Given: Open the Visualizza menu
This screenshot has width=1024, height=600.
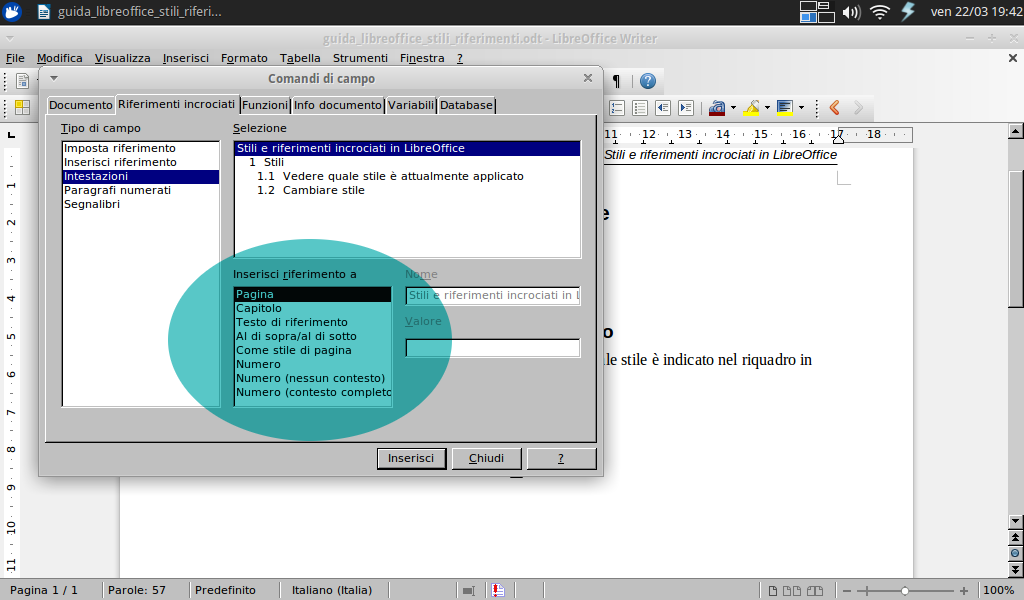Looking at the screenshot, I should tap(122, 58).
